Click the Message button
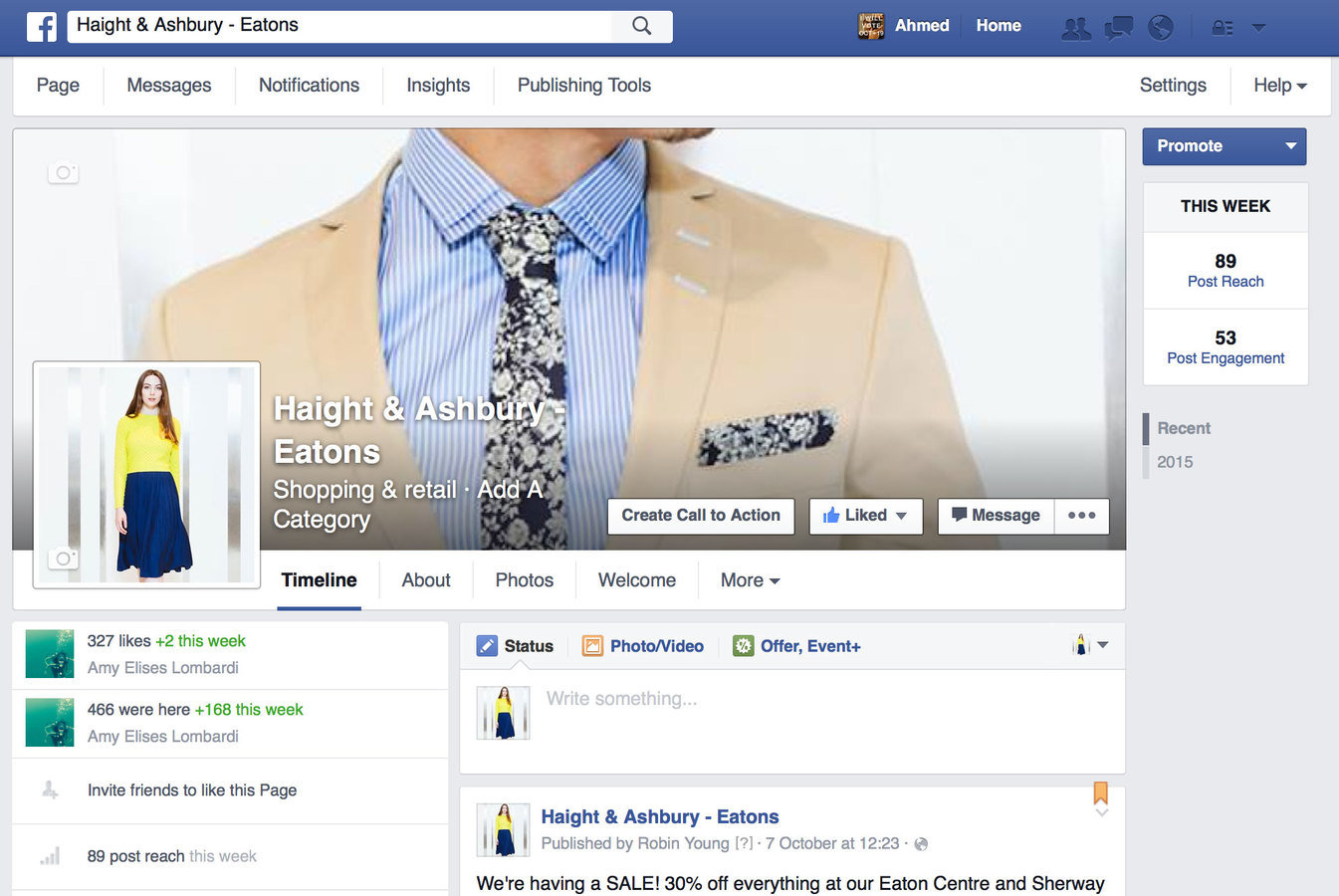The height and width of the screenshot is (896, 1339). tap(996, 516)
